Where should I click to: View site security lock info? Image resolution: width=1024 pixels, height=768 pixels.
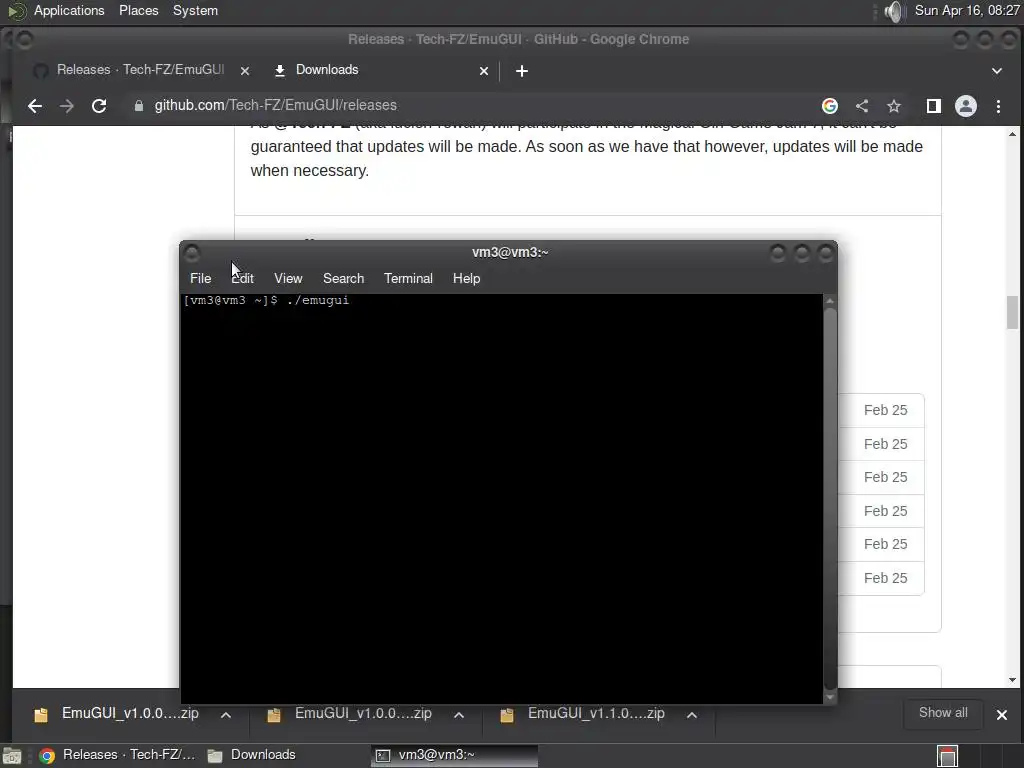(138, 106)
